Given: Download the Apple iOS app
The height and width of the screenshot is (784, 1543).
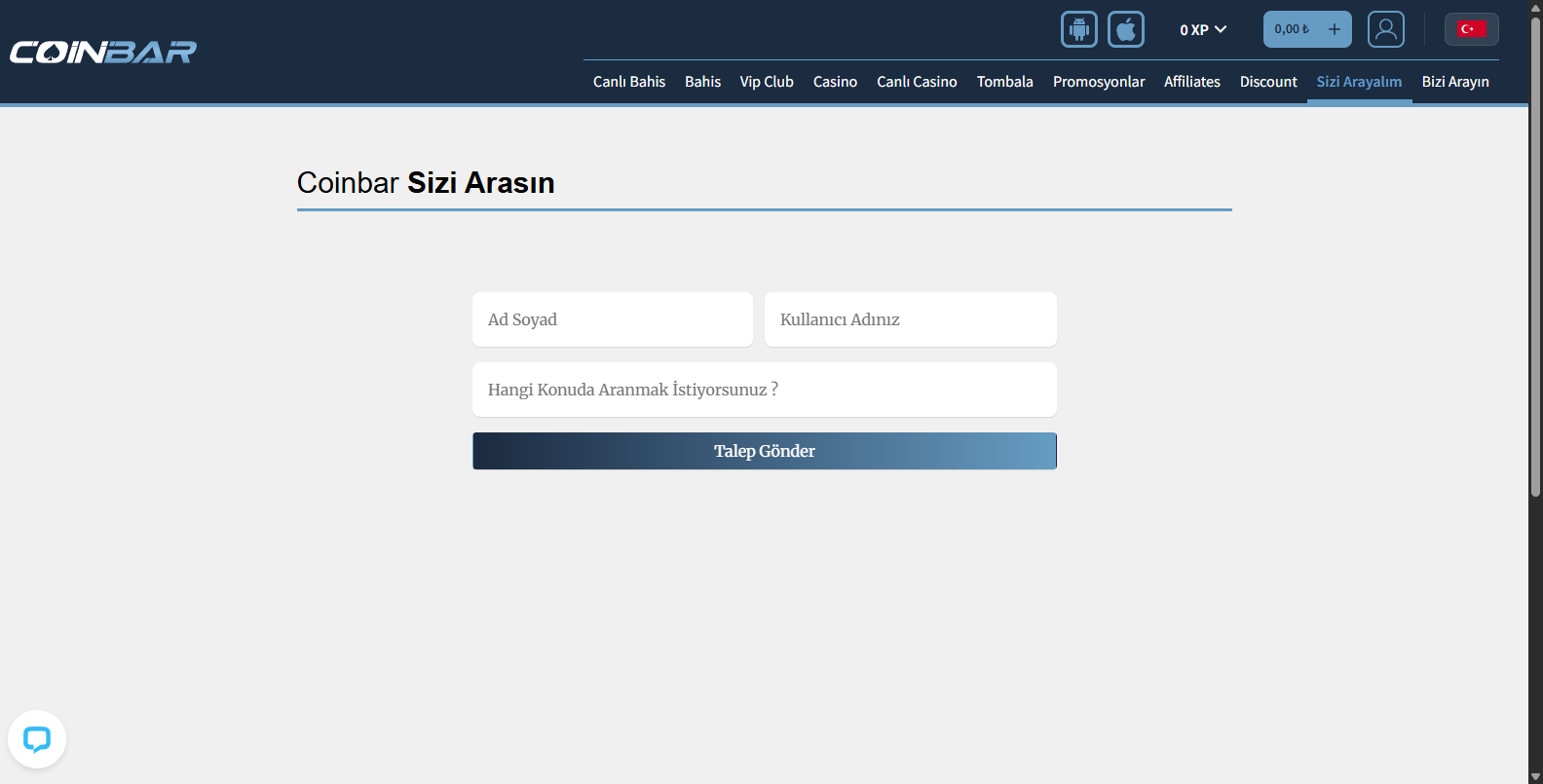Looking at the screenshot, I should (x=1126, y=29).
